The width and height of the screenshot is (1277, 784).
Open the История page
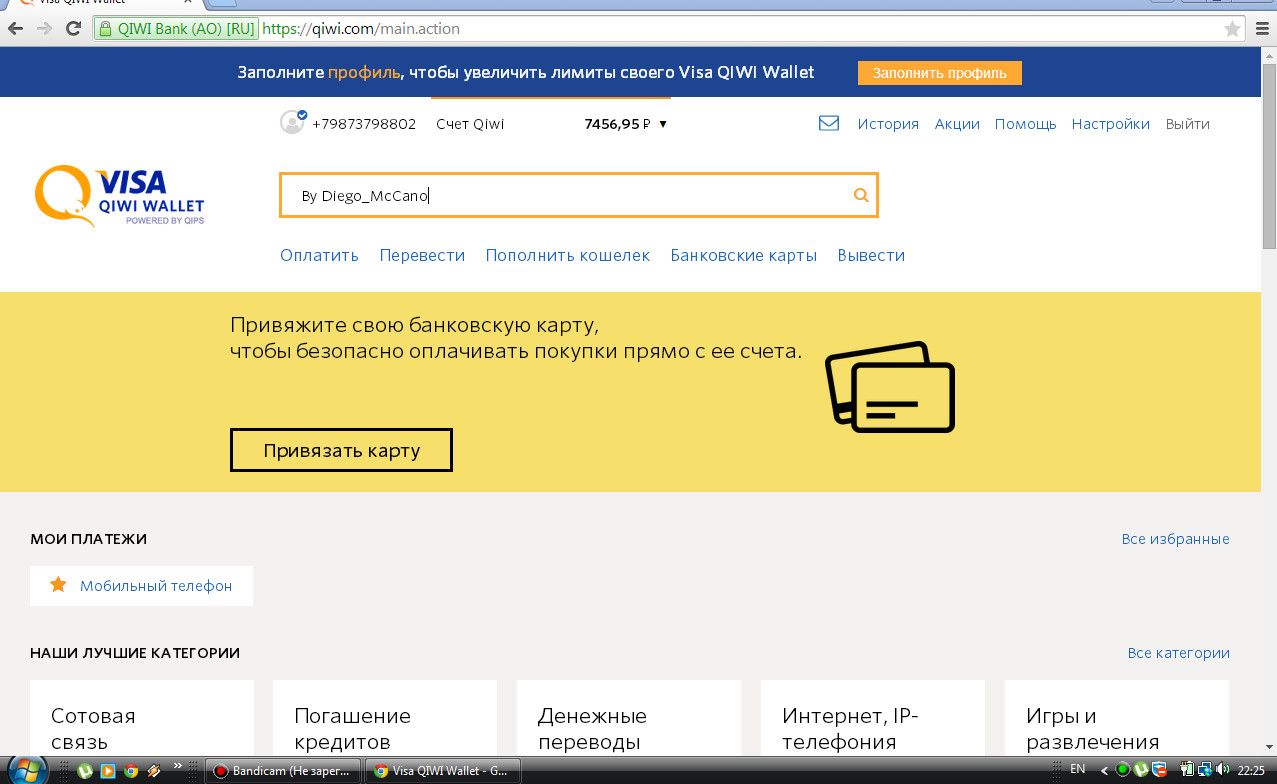pos(888,124)
